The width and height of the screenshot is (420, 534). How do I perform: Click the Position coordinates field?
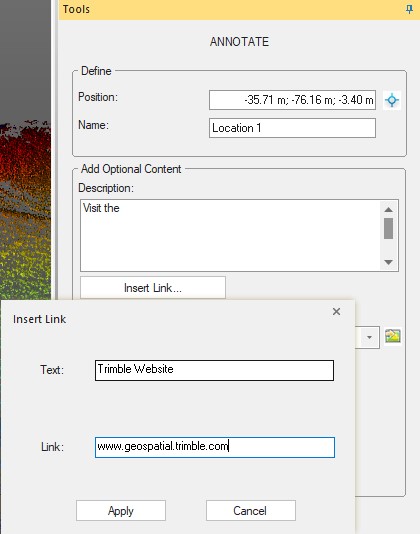point(292,100)
